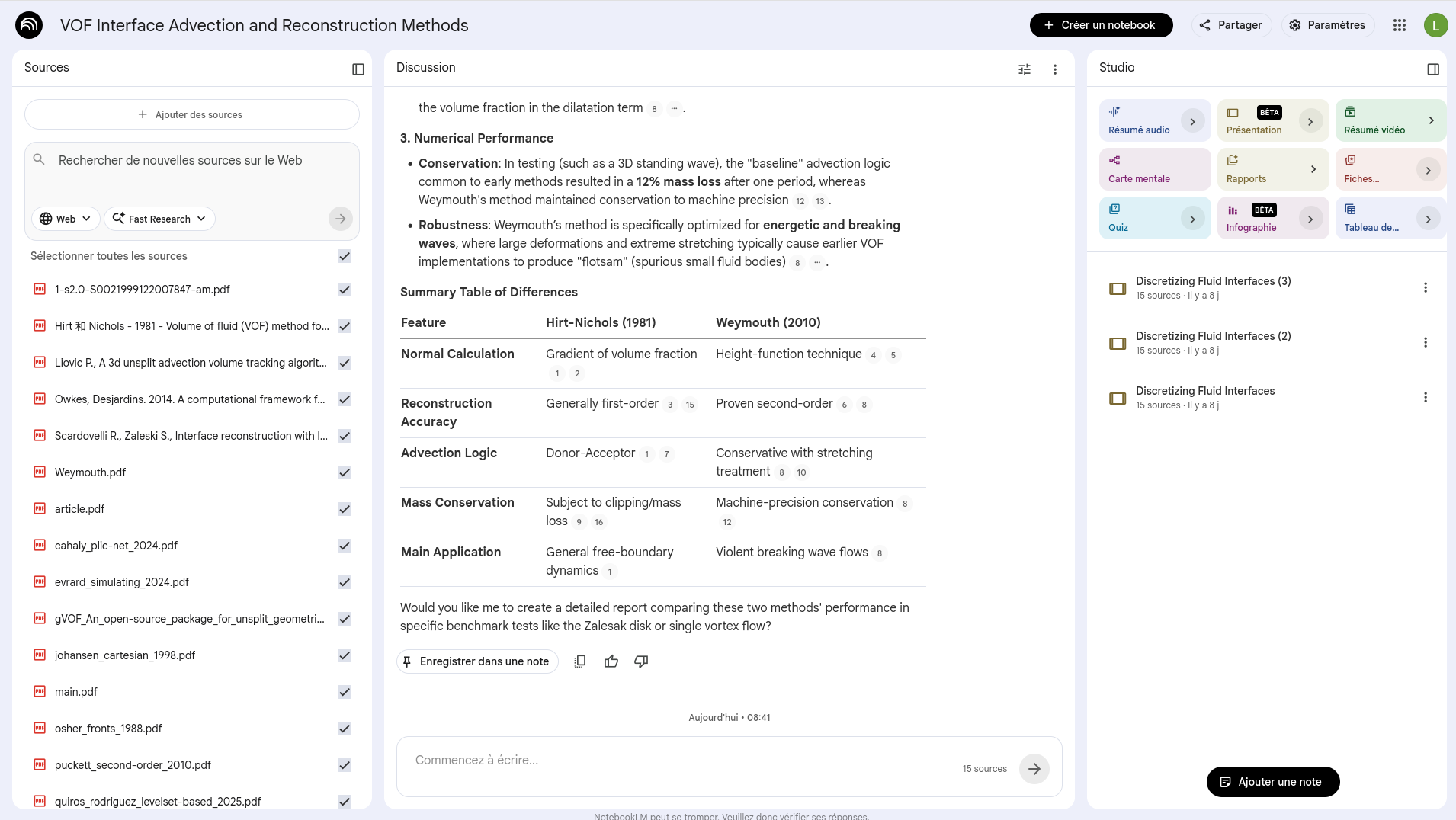The width and height of the screenshot is (1456, 820).
Task: Click the NotebookLM logo icon
Action: pos(29,25)
